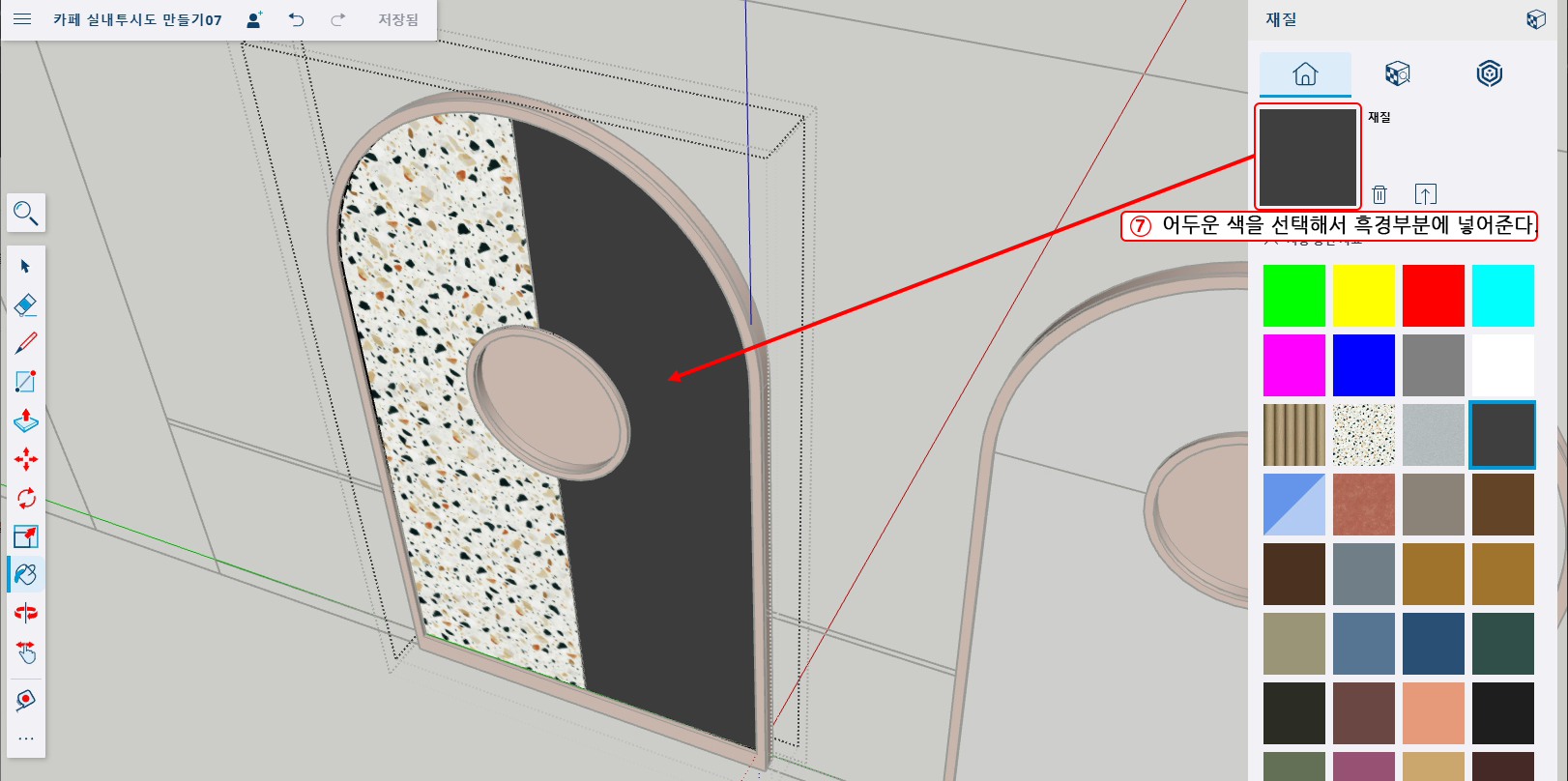Viewport: 1568px width, 781px height.
Task: Open the hamburger main menu
Action: (22, 19)
